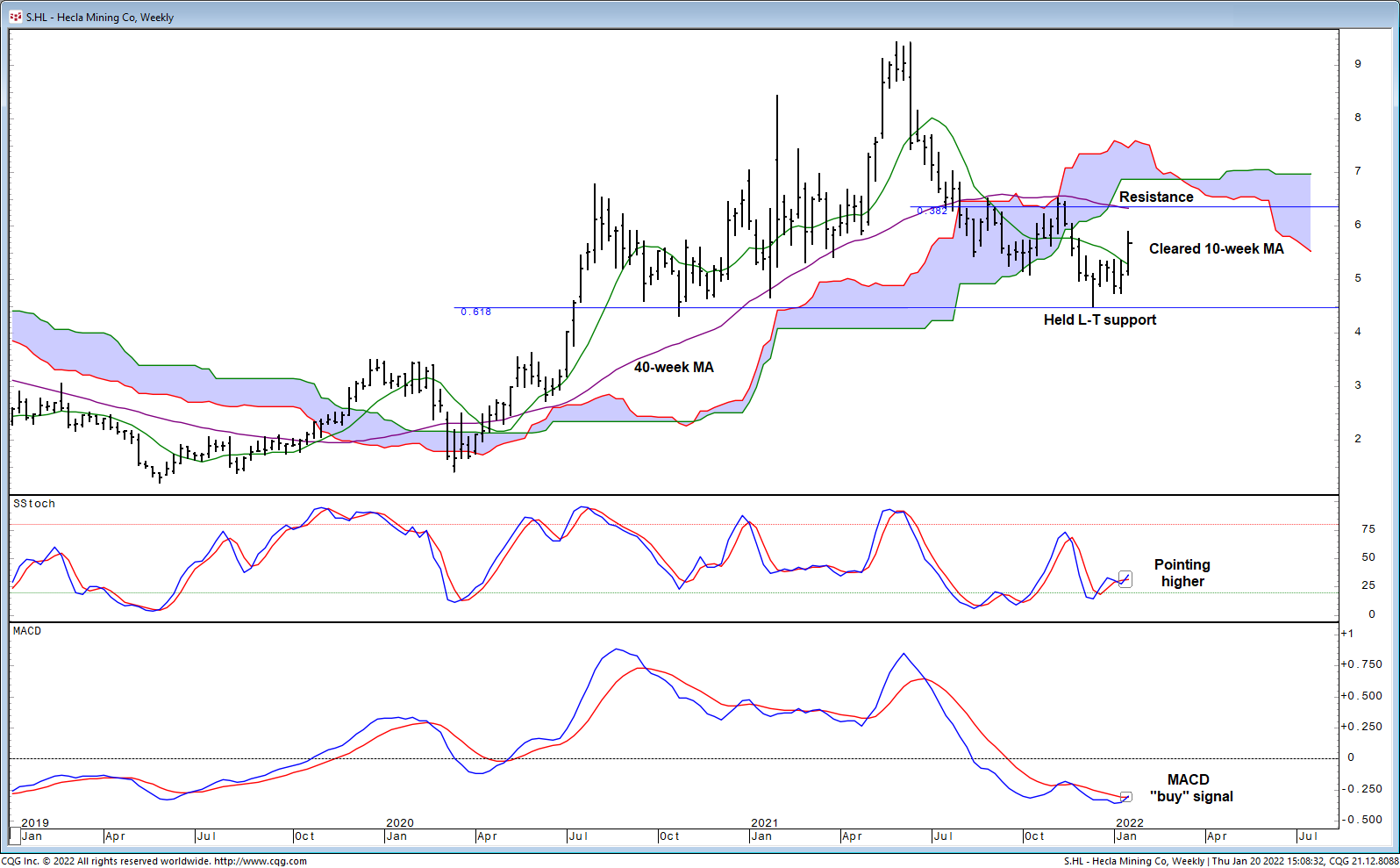Click the highlighted box marker on SStoch line
Image resolution: width=1400 pixels, height=868 pixels.
1125,579
